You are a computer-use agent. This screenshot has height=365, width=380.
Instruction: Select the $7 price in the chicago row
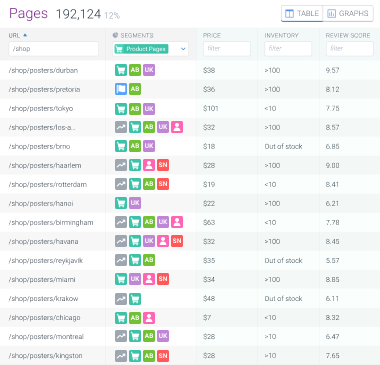click(207, 317)
